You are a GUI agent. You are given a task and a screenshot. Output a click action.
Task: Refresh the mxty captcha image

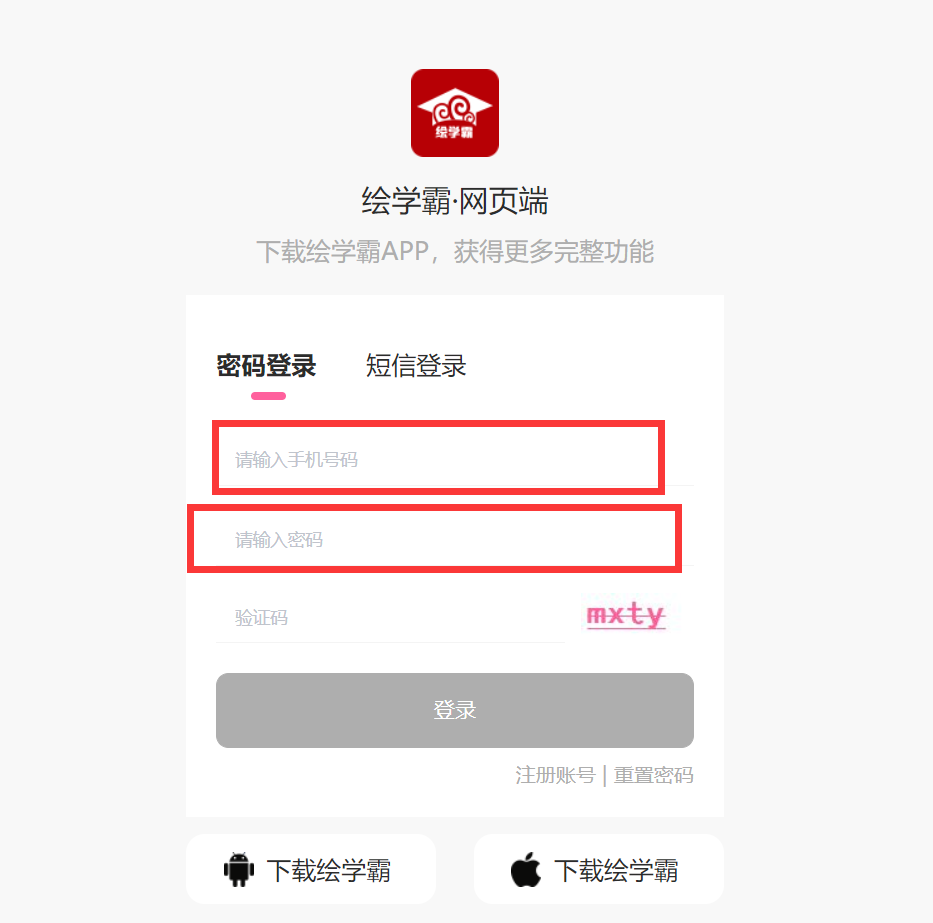[x=627, y=615]
